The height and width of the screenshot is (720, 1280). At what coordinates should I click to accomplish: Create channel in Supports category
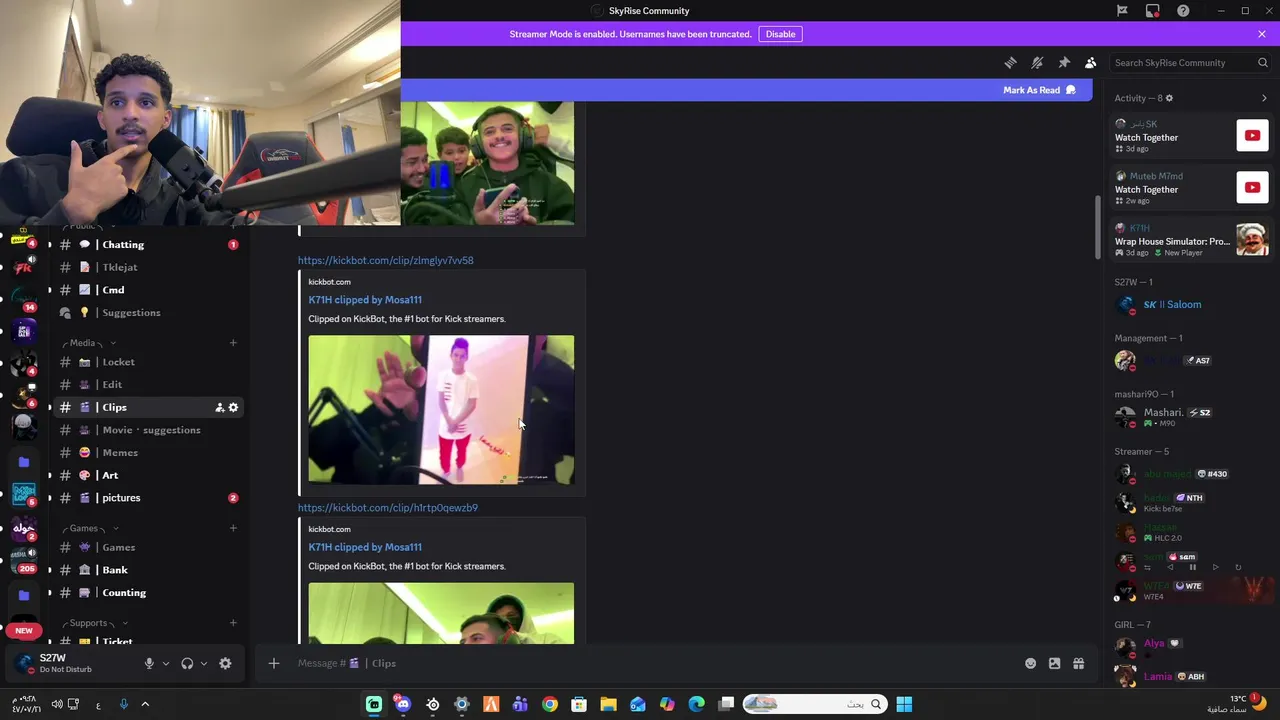point(233,623)
